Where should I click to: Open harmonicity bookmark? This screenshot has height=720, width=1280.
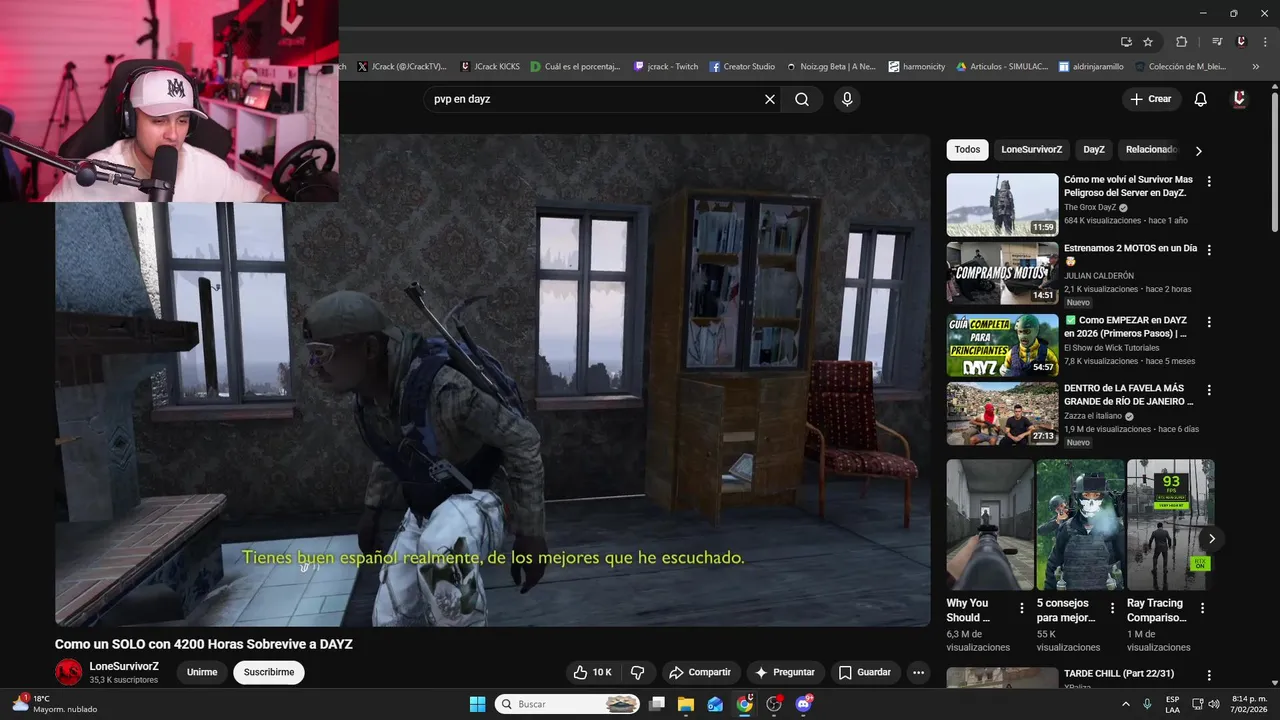tap(916, 67)
